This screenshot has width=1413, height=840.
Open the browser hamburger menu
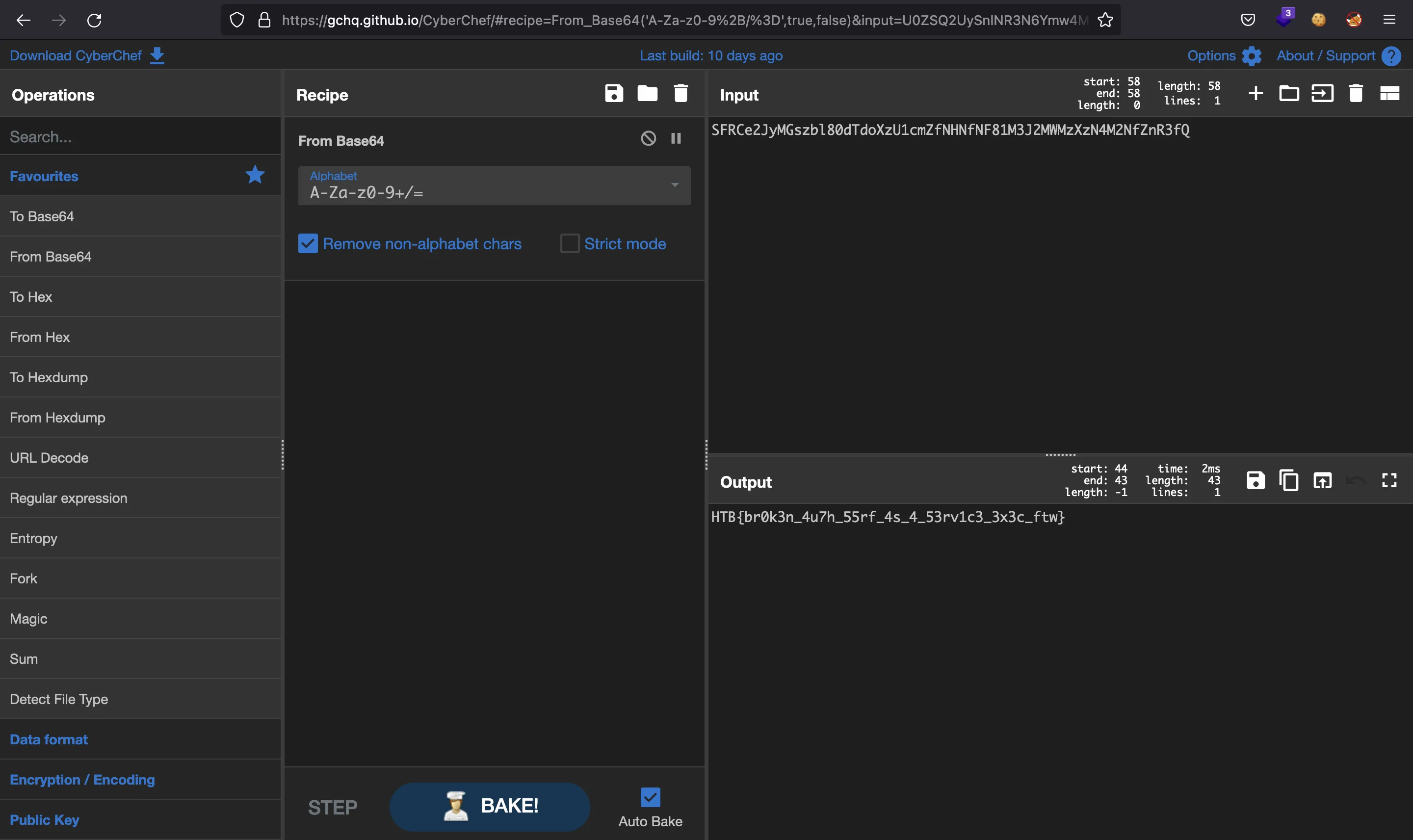pos(1389,20)
